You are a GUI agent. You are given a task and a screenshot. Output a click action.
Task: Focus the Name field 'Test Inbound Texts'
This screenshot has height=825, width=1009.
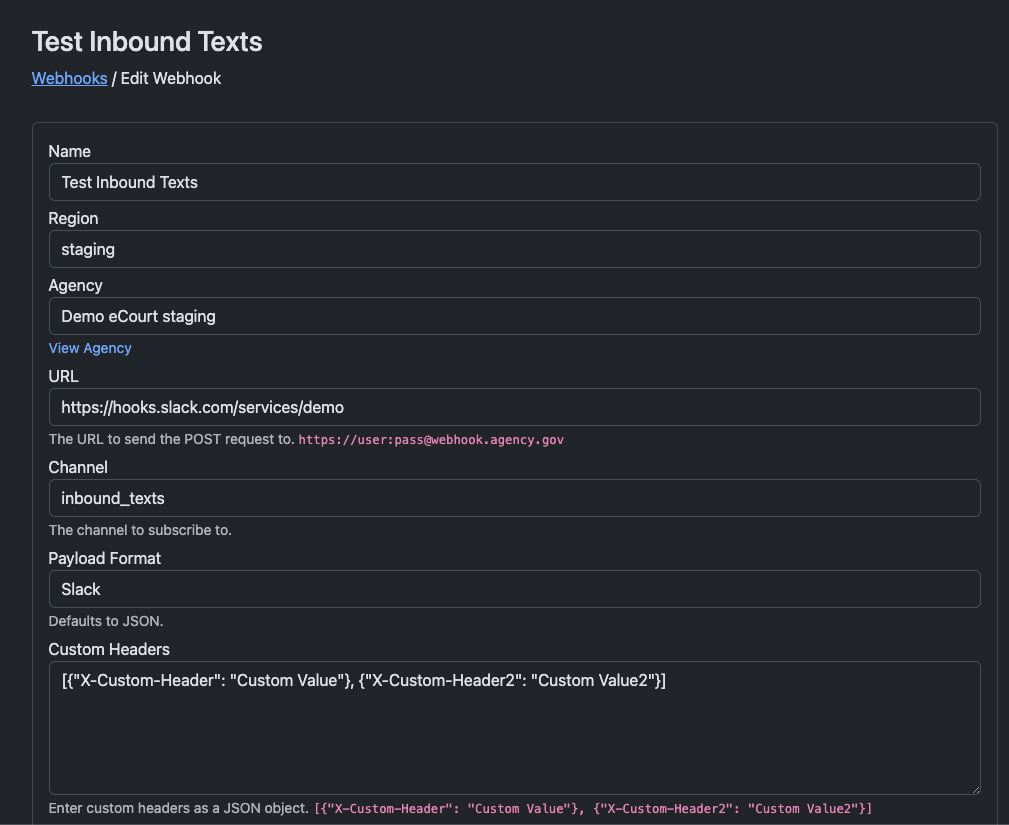515,182
